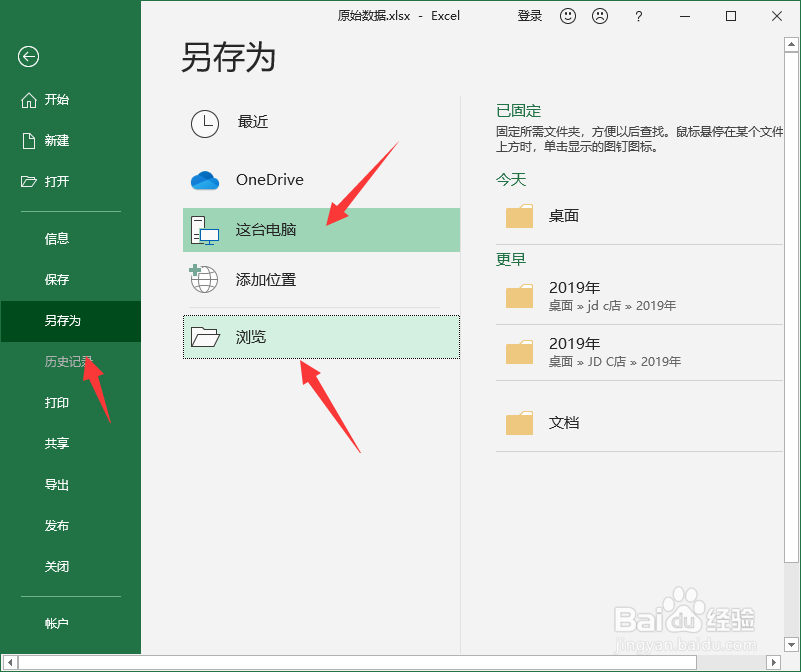Choose the 添加位置 text label
Screen dimensions: 801x672
click(266, 280)
